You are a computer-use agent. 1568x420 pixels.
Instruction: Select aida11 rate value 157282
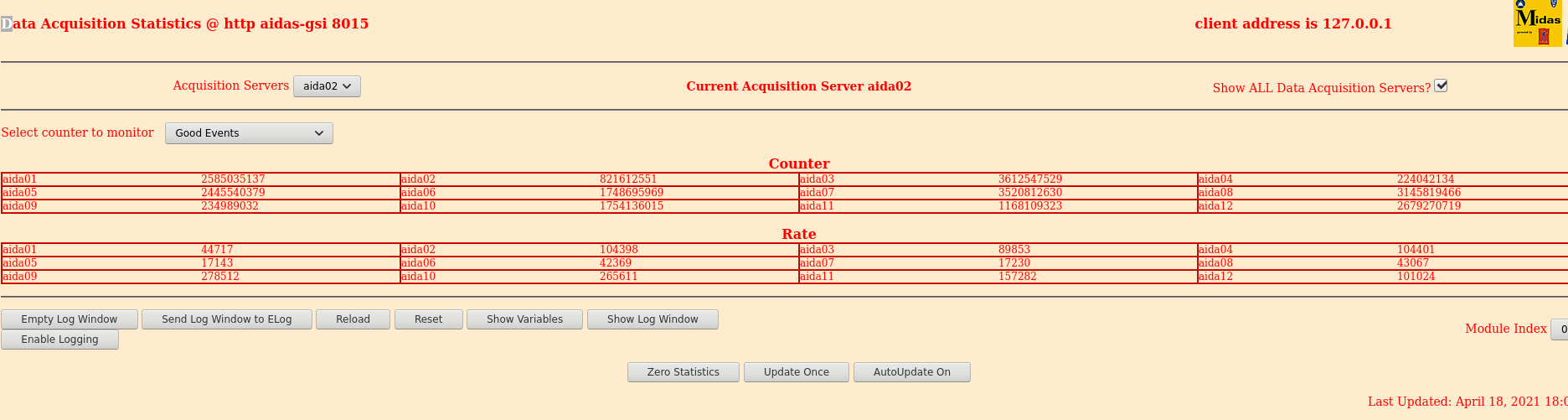1018,277
